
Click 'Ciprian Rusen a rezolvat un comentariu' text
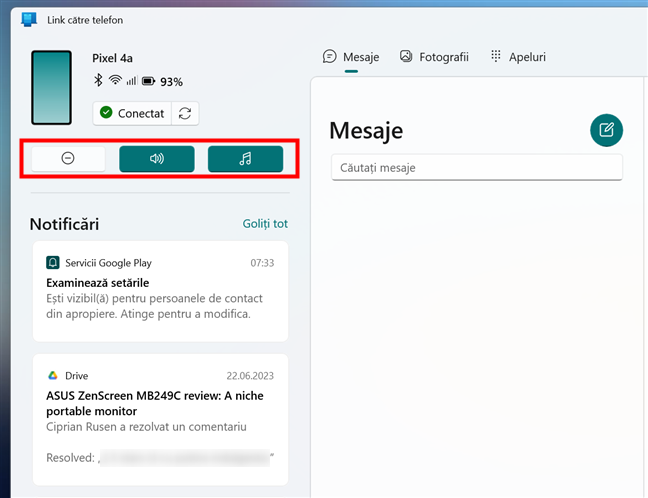tap(146, 427)
